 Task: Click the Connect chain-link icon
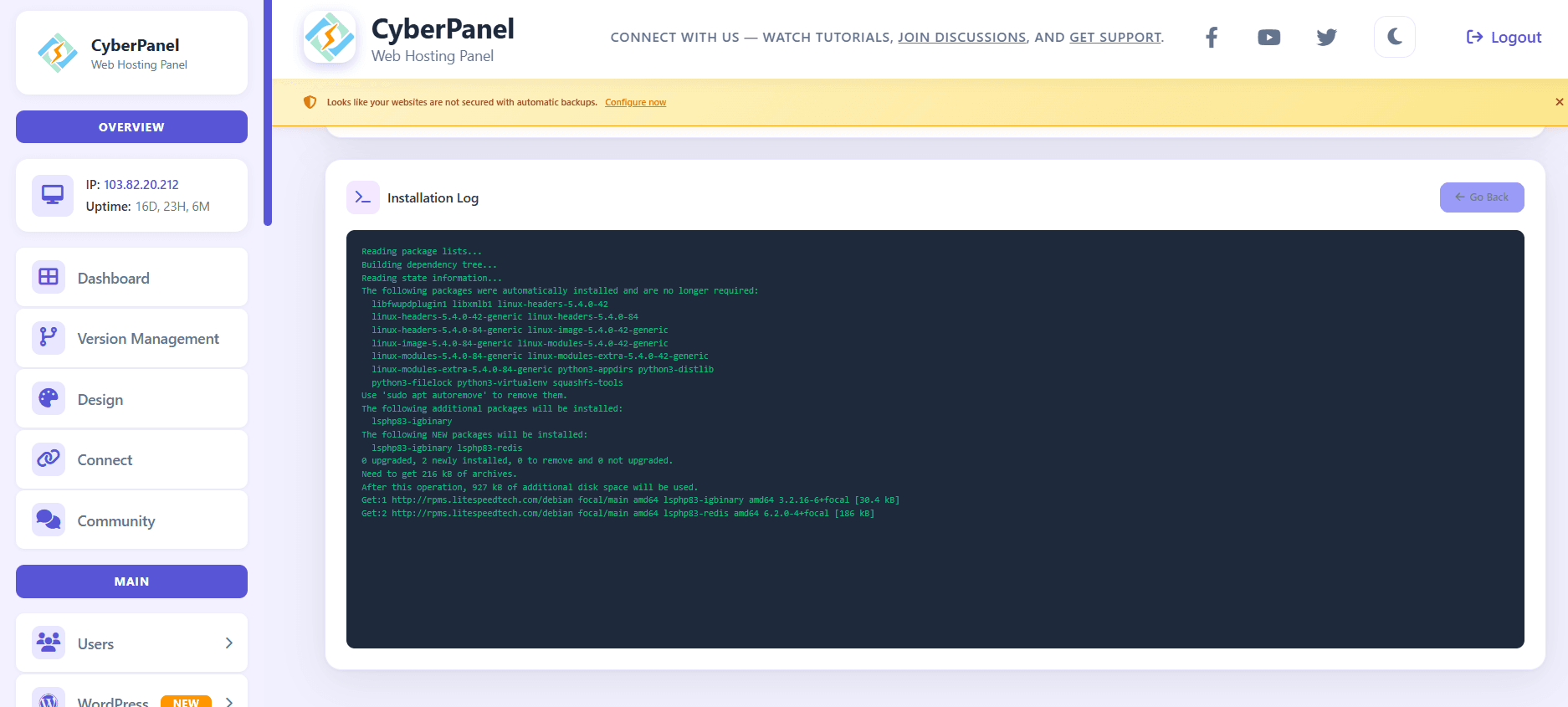click(x=49, y=459)
